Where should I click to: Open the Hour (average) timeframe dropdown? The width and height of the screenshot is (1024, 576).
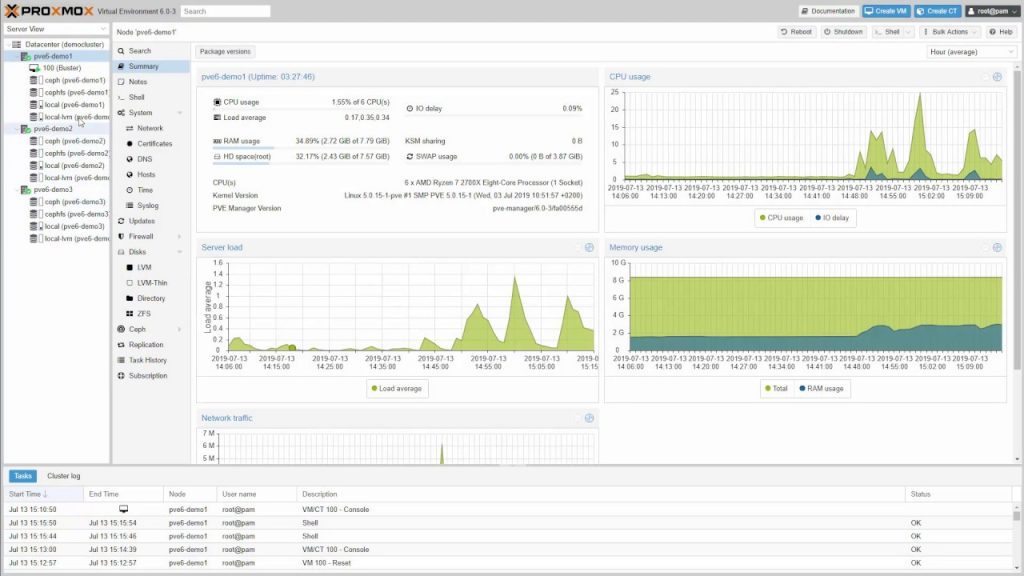pyautogui.click(x=971, y=51)
